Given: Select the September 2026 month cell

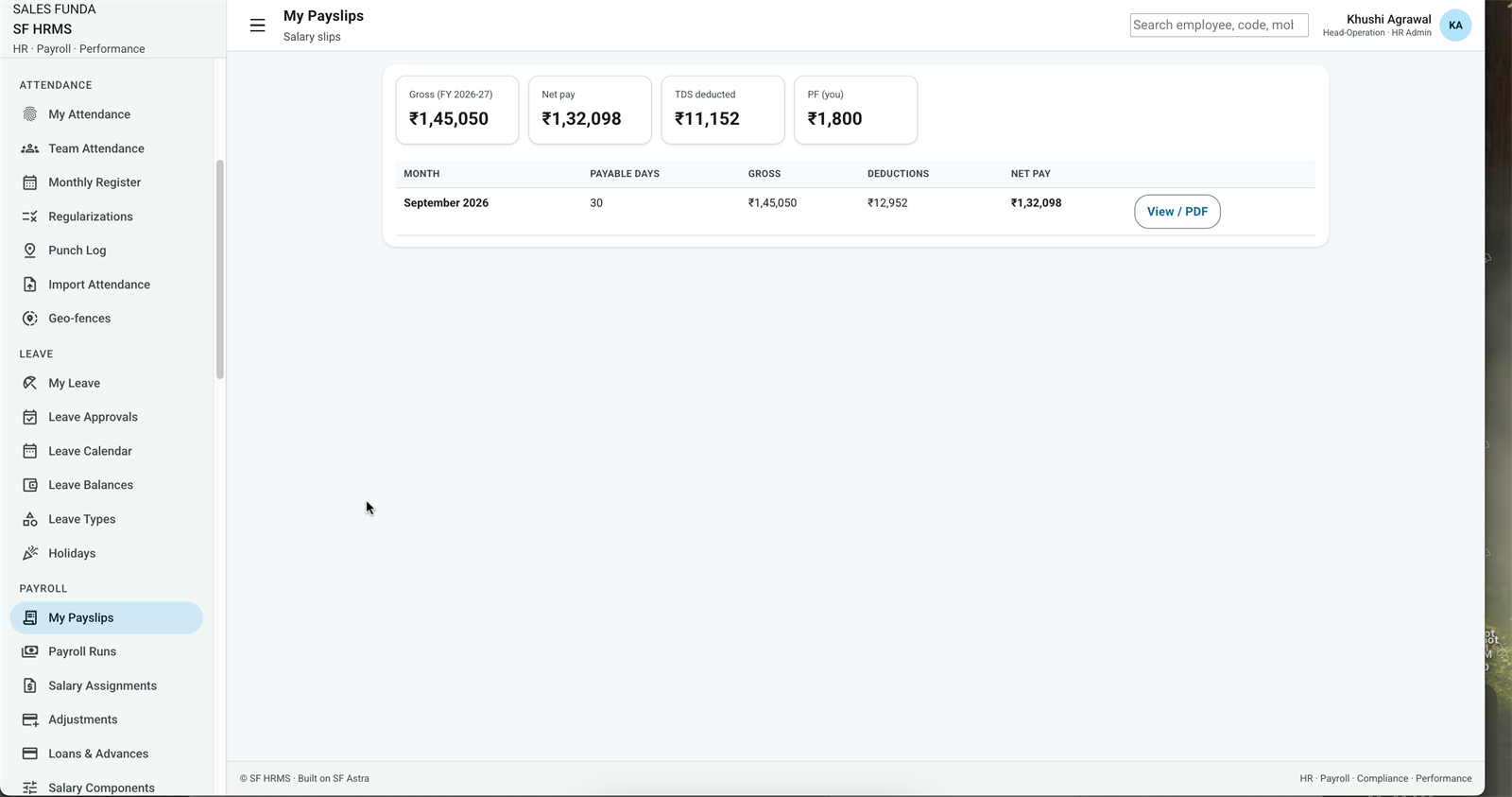Looking at the screenshot, I should click(x=446, y=203).
